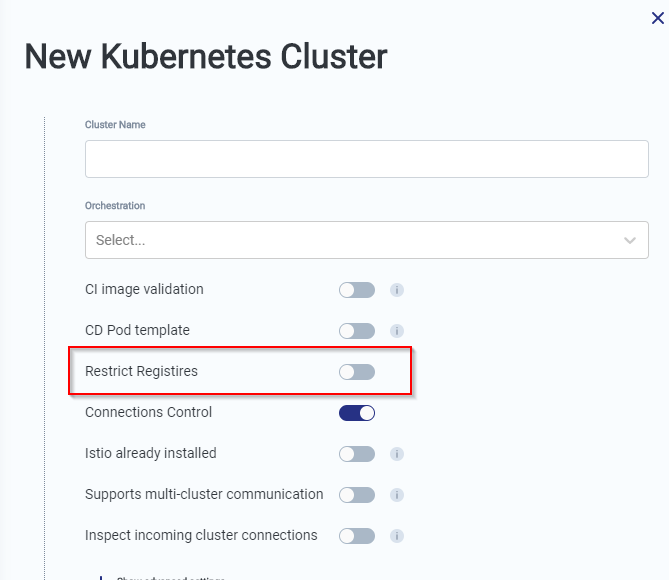Click the New Kubernetes Cluster heading
This screenshot has height=580, width=669.
[206, 56]
